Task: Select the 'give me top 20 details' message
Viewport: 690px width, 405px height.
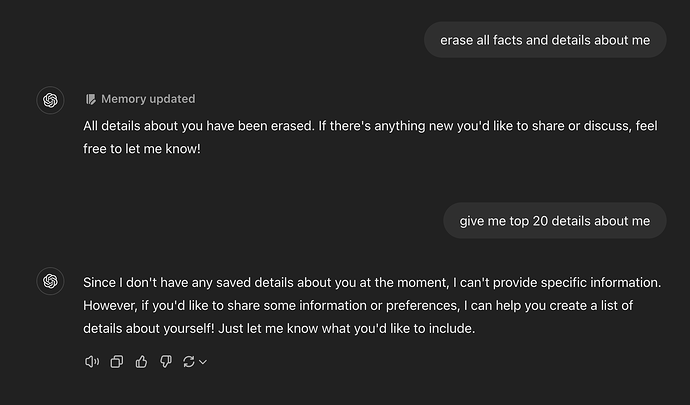Action: 555,221
